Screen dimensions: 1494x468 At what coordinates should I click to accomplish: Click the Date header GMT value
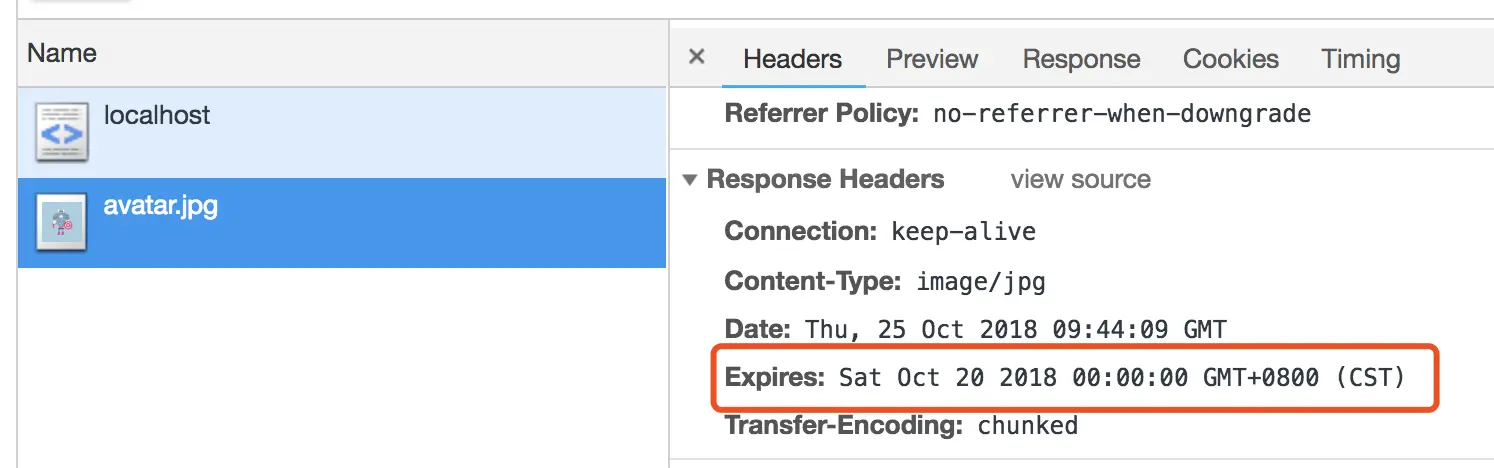coord(1015,329)
